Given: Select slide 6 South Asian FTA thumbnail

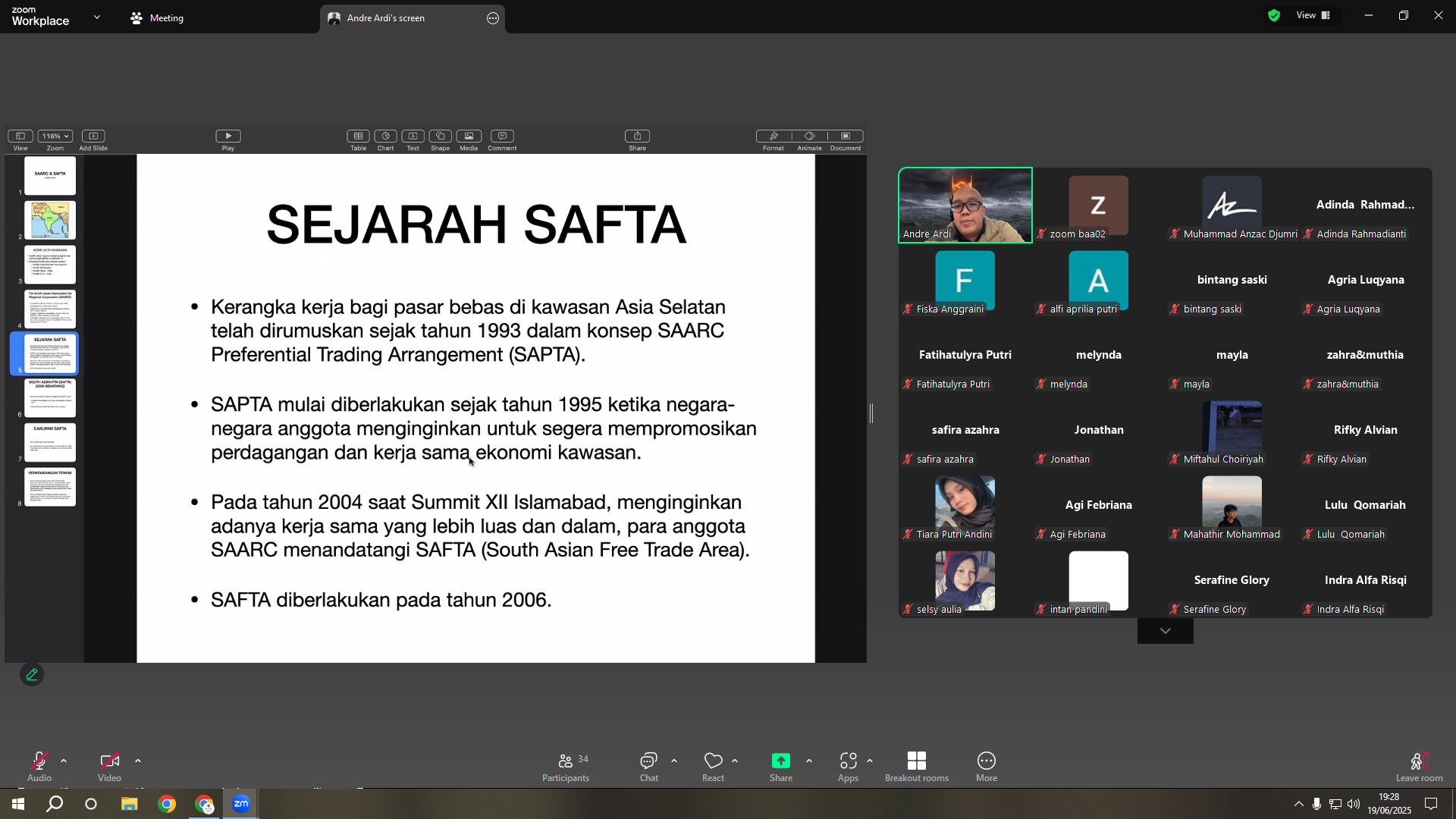Looking at the screenshot, I should tap(50, 397).
